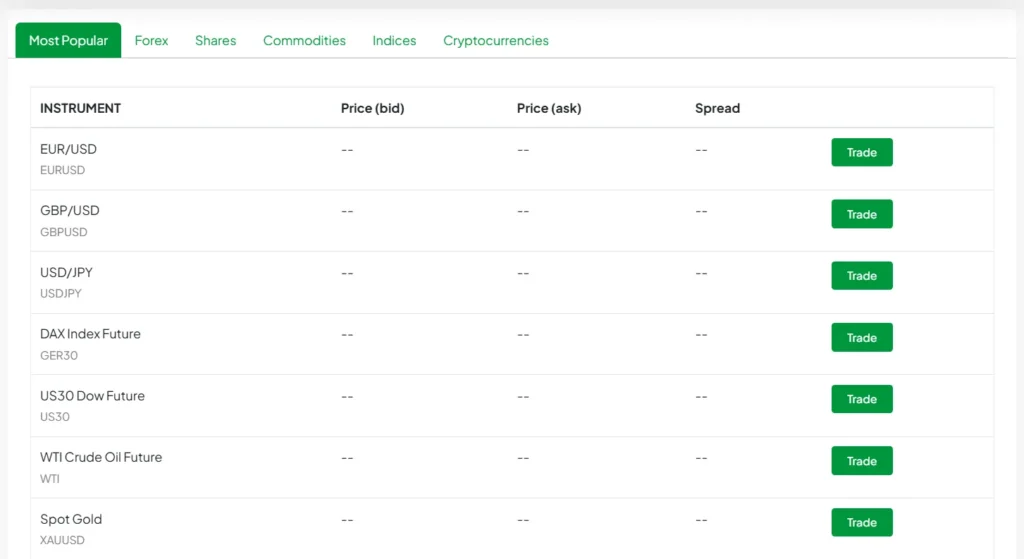This screenshot has height=559, width=1024.
Task: Click Trade for DAX Index Future
Action: click(861, 338)
